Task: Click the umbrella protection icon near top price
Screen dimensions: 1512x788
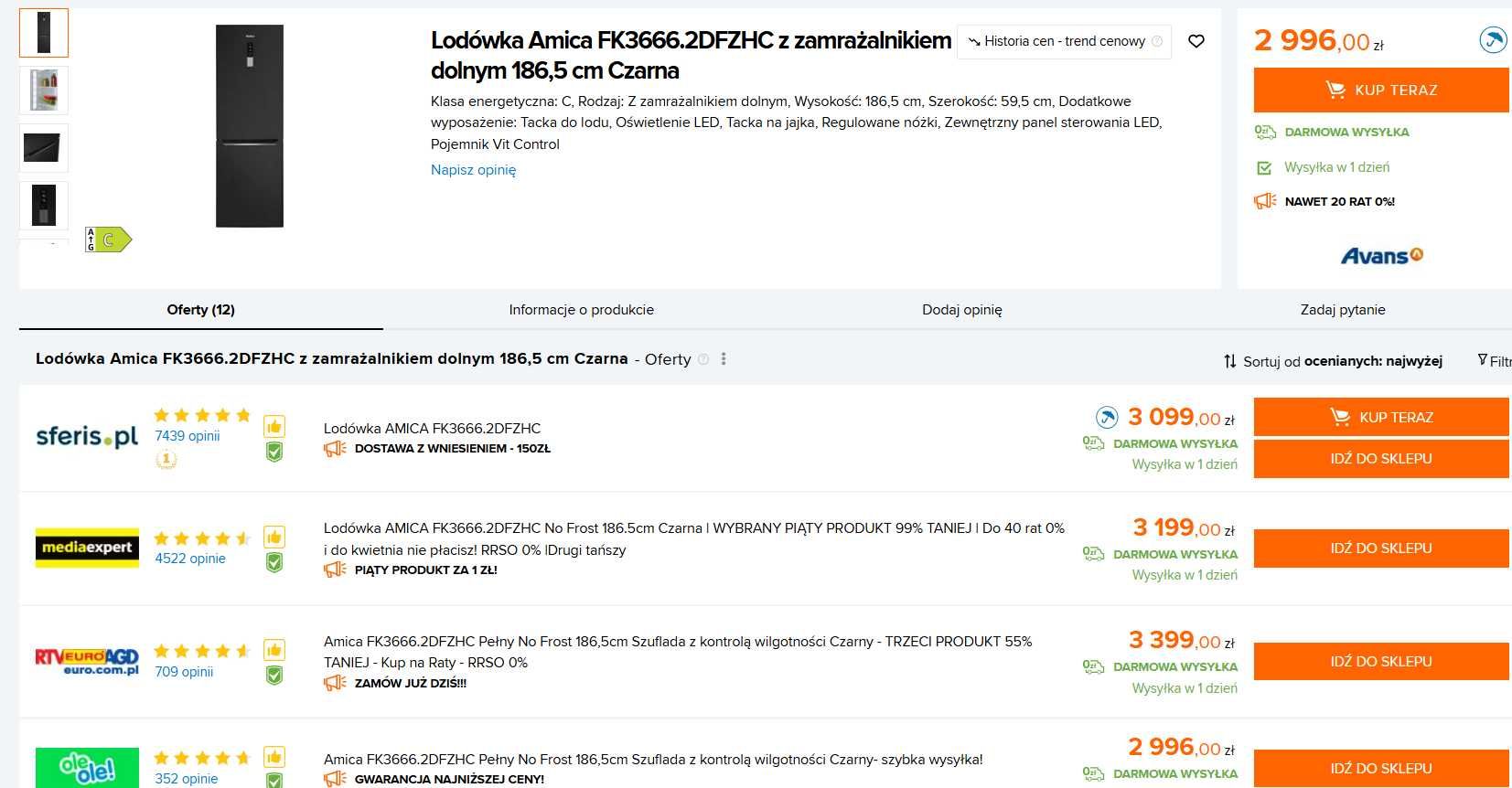Action: pyautogui.click(x=1493, y=40)
